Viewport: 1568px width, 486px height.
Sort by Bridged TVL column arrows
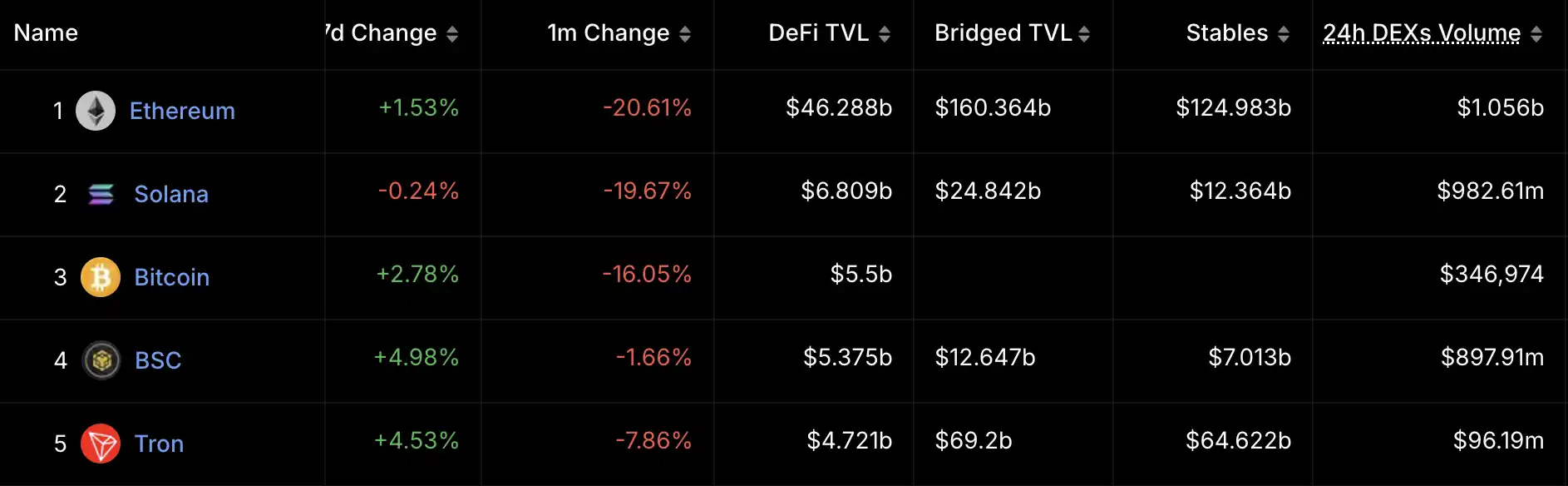click(1084, 34)
